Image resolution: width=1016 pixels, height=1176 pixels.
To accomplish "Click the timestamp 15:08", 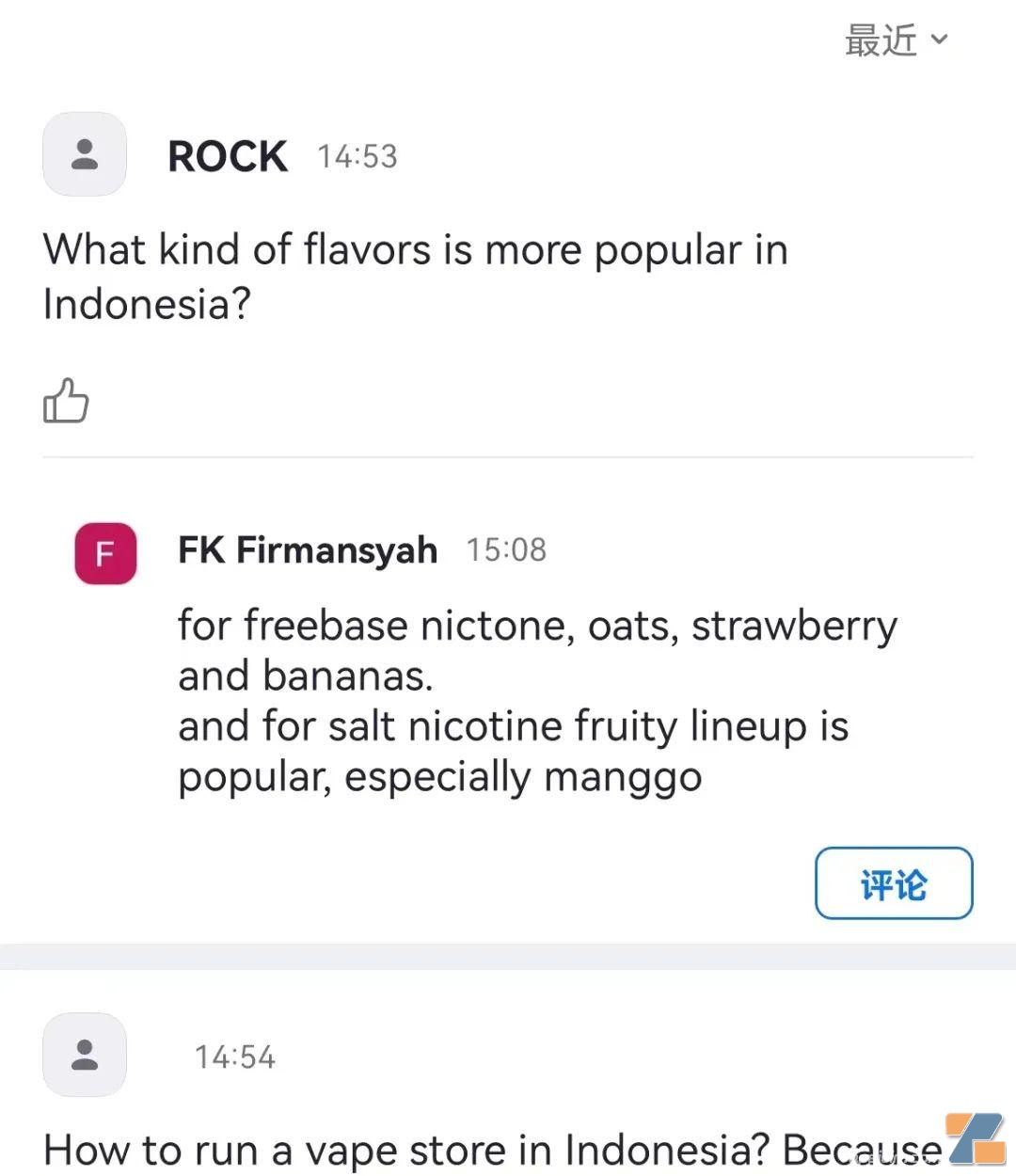I will (x=506, y=550).
